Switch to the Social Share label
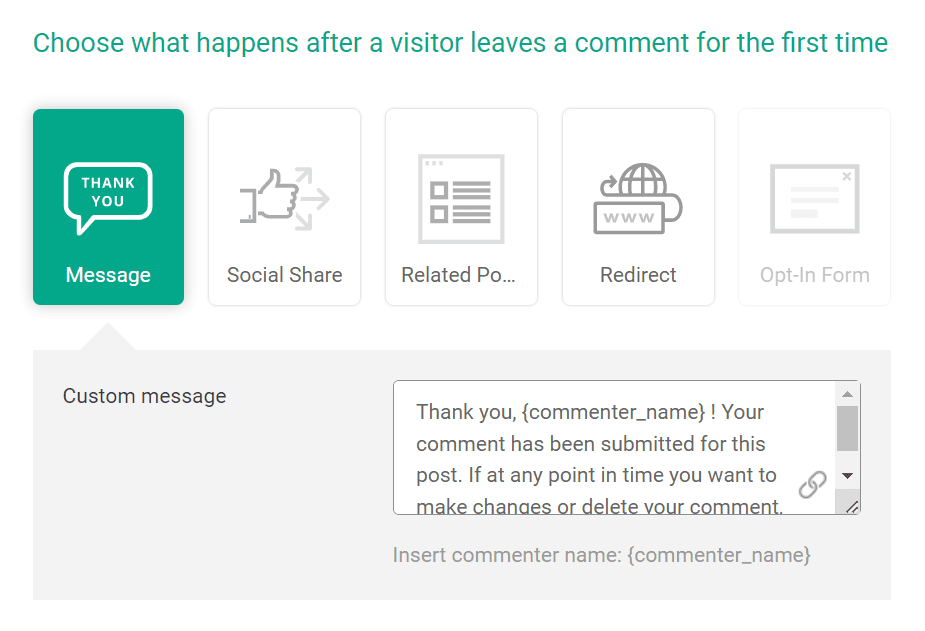 [x=284, y=275]
